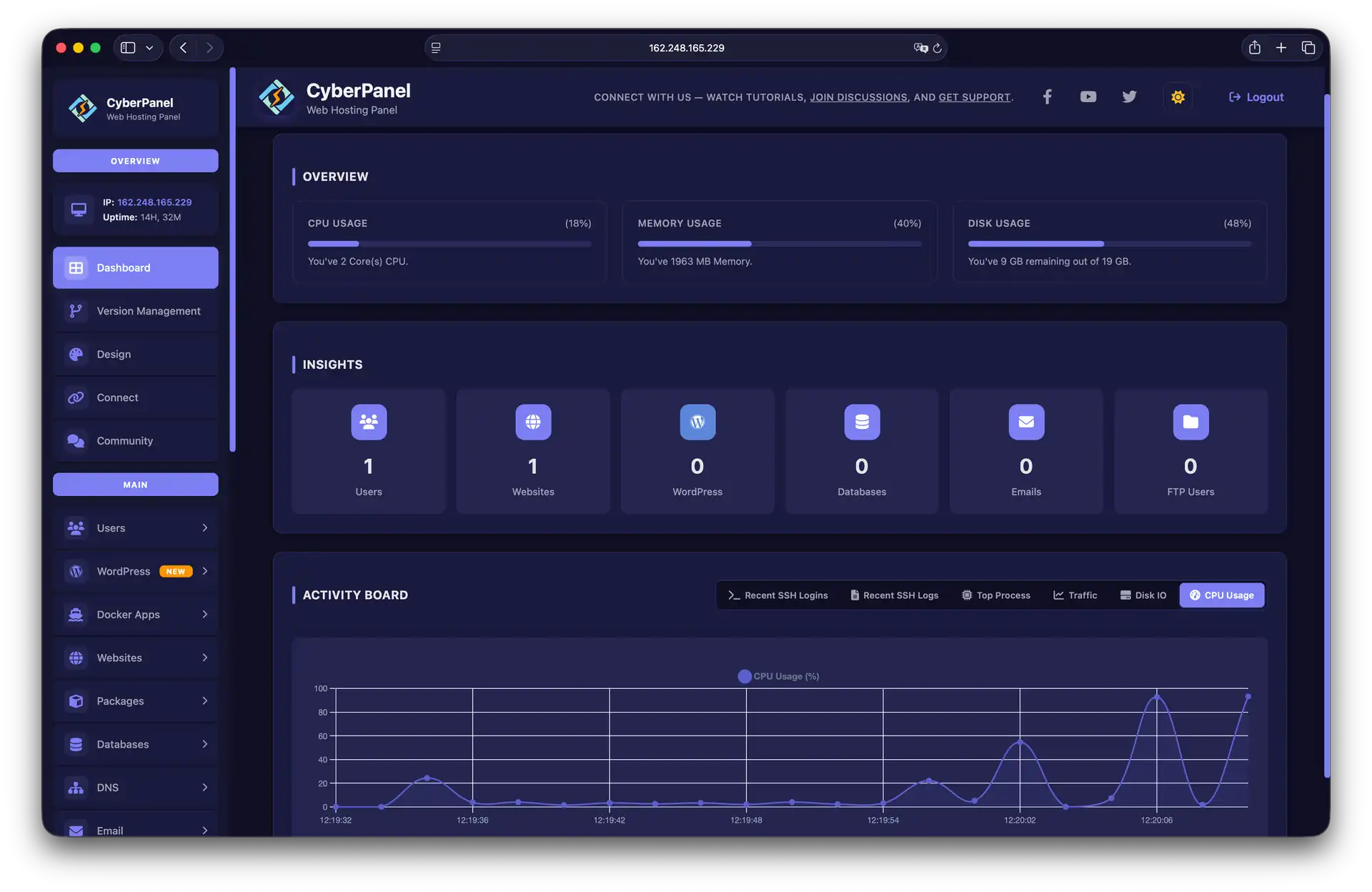Open the Design section icon
The height and width of the screenshot is (892, 1372).
pyautogui.click(x=76, y=354)
